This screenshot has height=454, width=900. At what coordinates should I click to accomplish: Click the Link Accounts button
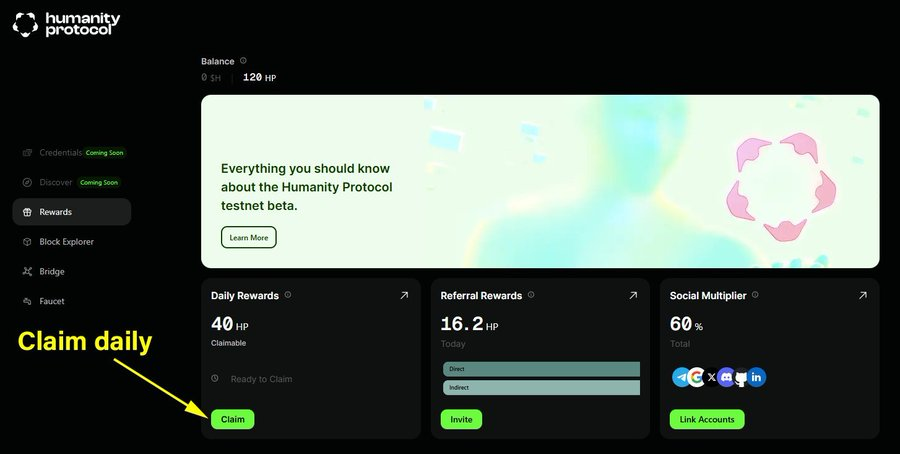pos(707,419)
